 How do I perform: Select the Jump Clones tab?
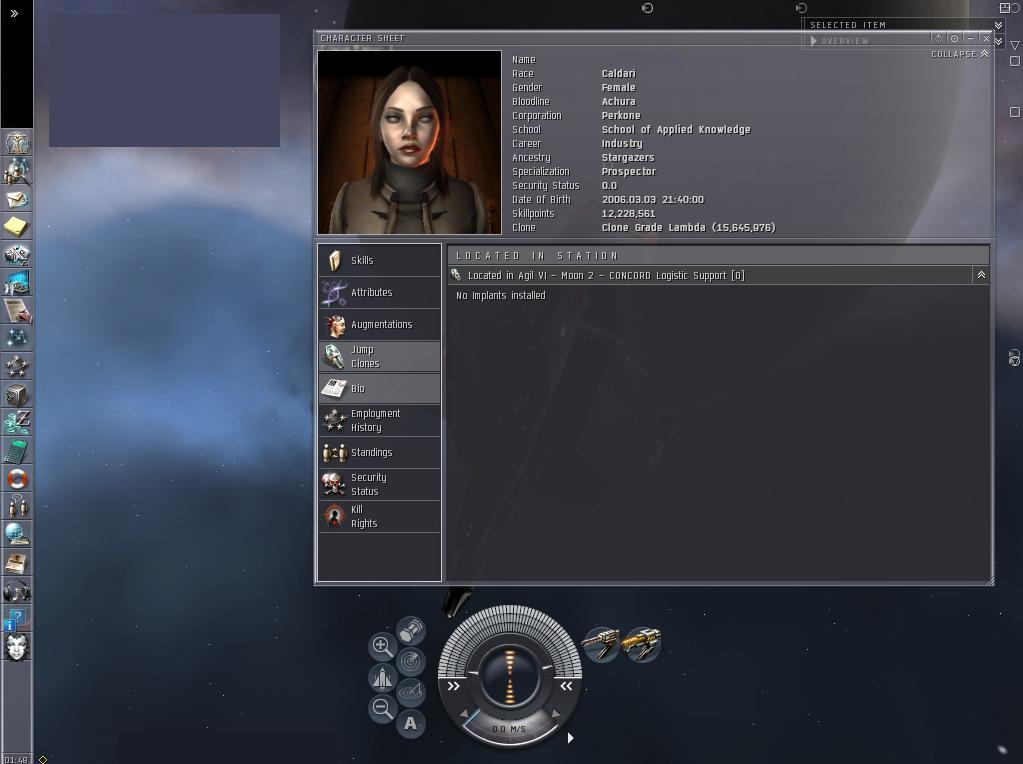379,356
